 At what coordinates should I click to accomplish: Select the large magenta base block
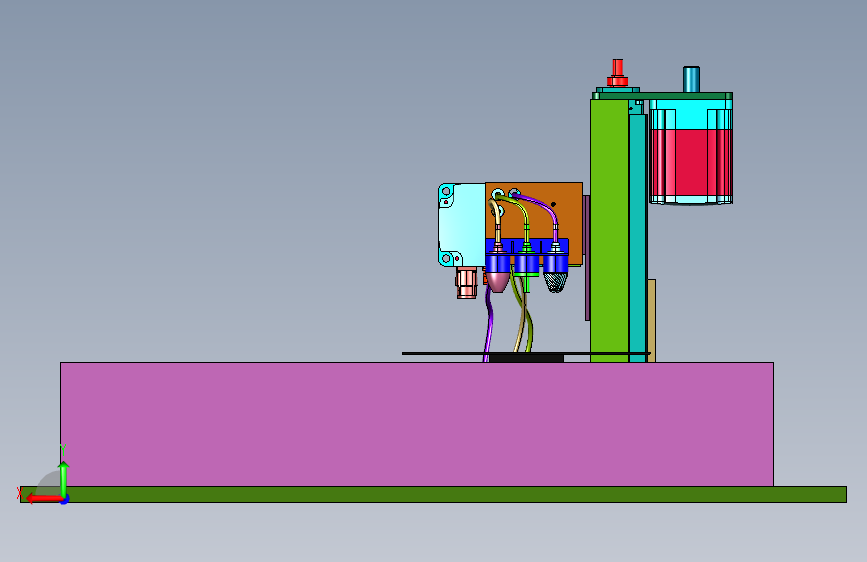click(416, 424)
